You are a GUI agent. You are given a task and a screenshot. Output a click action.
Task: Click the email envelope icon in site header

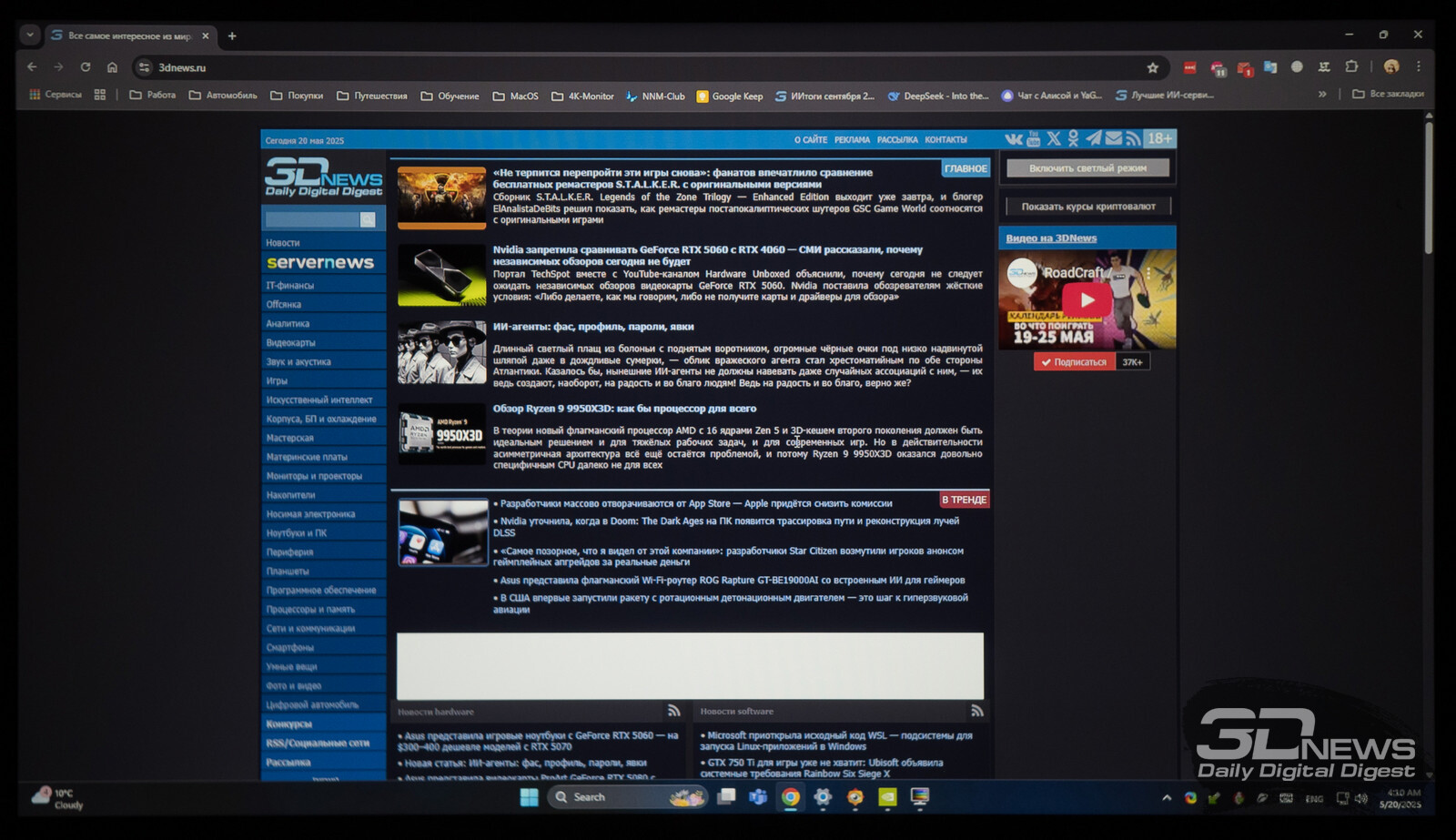[x=1113, y=139]
